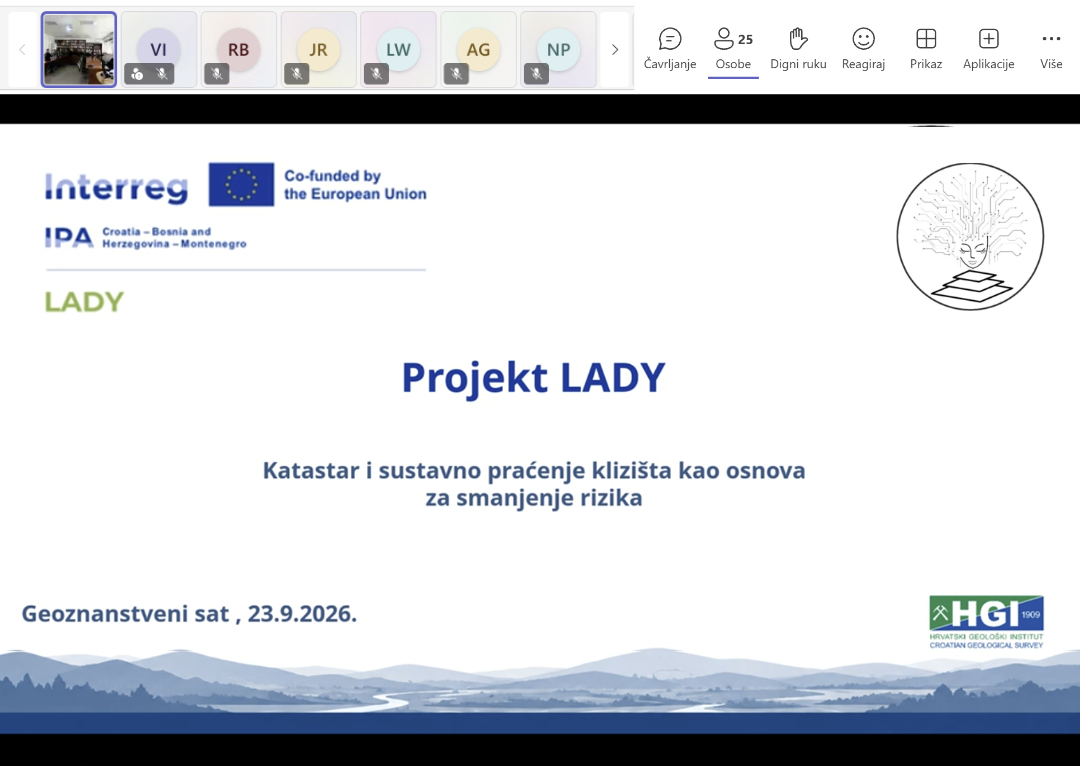Viewport: 1080px width, 766px height.
Task: Click muted microphone icon on VI tile
Action: click(163, 74)
